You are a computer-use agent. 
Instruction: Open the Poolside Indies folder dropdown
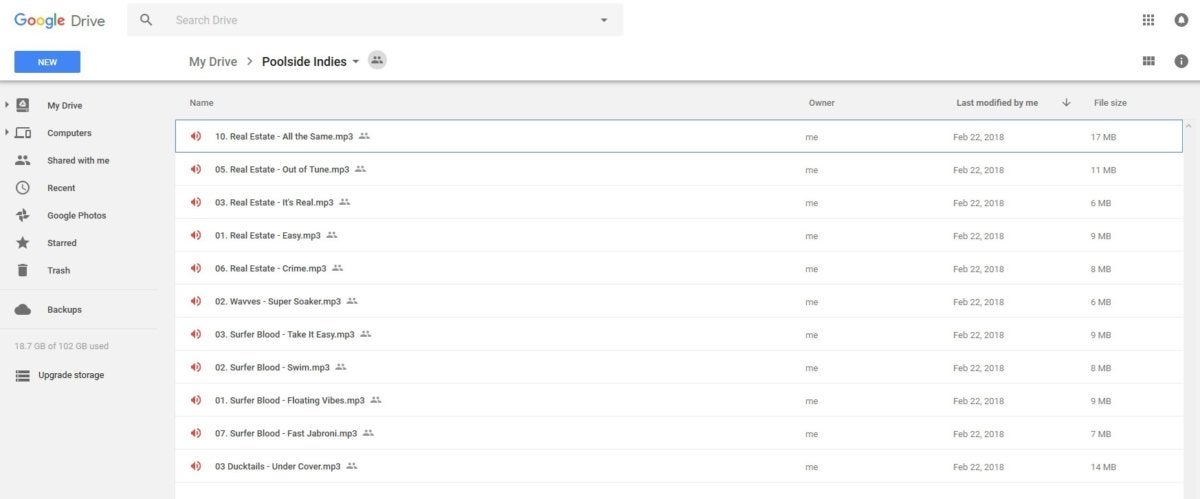355,62
